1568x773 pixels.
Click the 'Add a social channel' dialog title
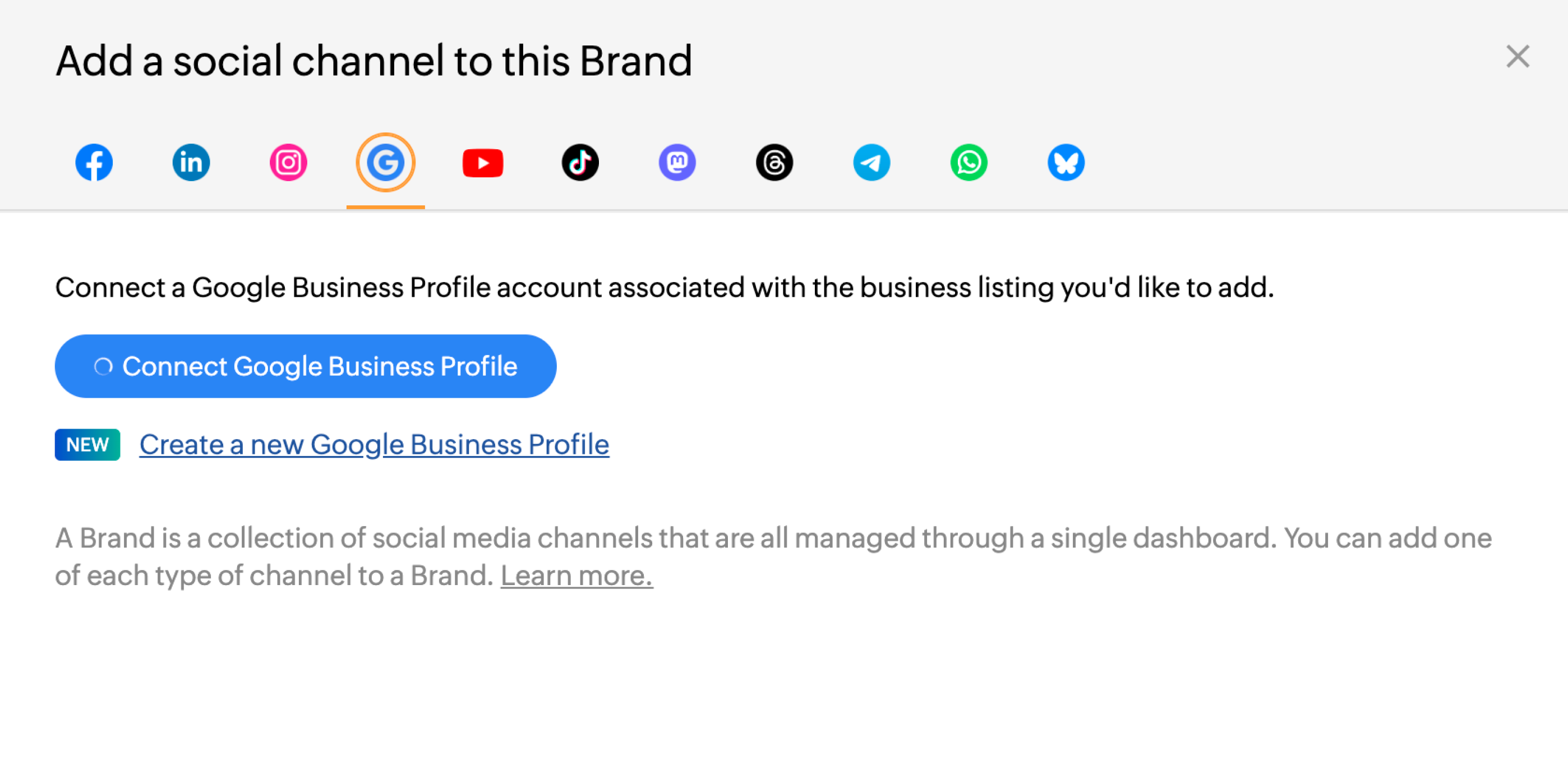pos(373,61)
